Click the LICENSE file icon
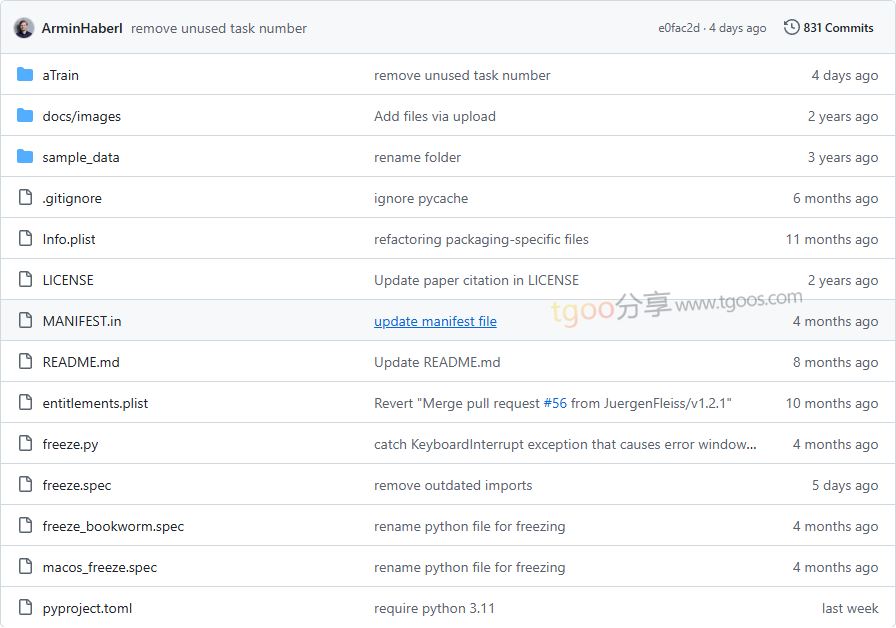 click(25, 280)
